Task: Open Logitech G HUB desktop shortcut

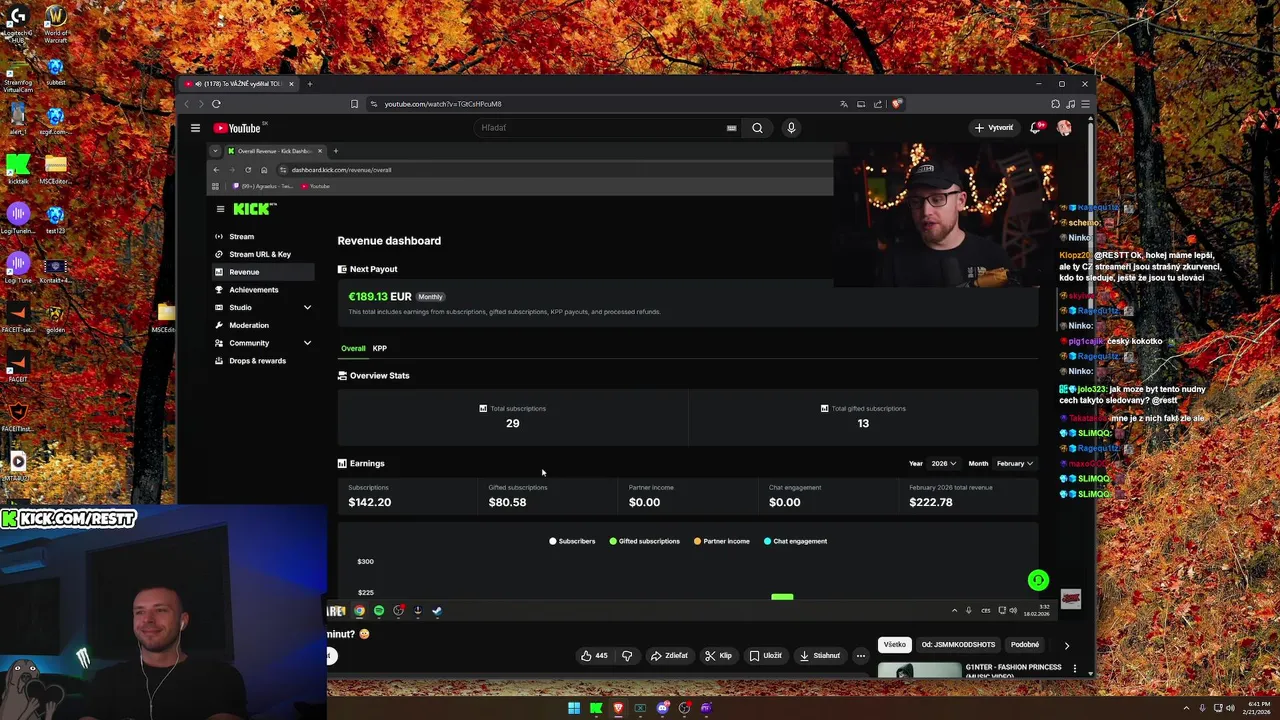Action: [x=18, y=23]
